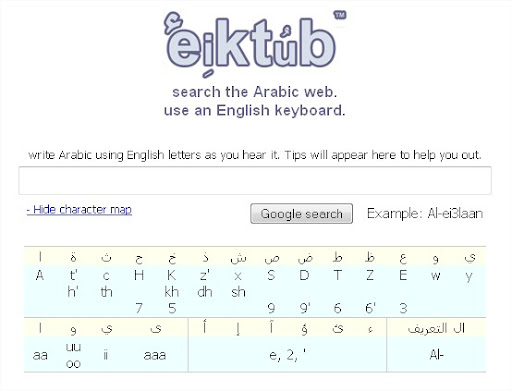Viewport: 512px width, 391px height.
Task: Choose the 'dh' mapping in character map
Action: pos(205,292)
